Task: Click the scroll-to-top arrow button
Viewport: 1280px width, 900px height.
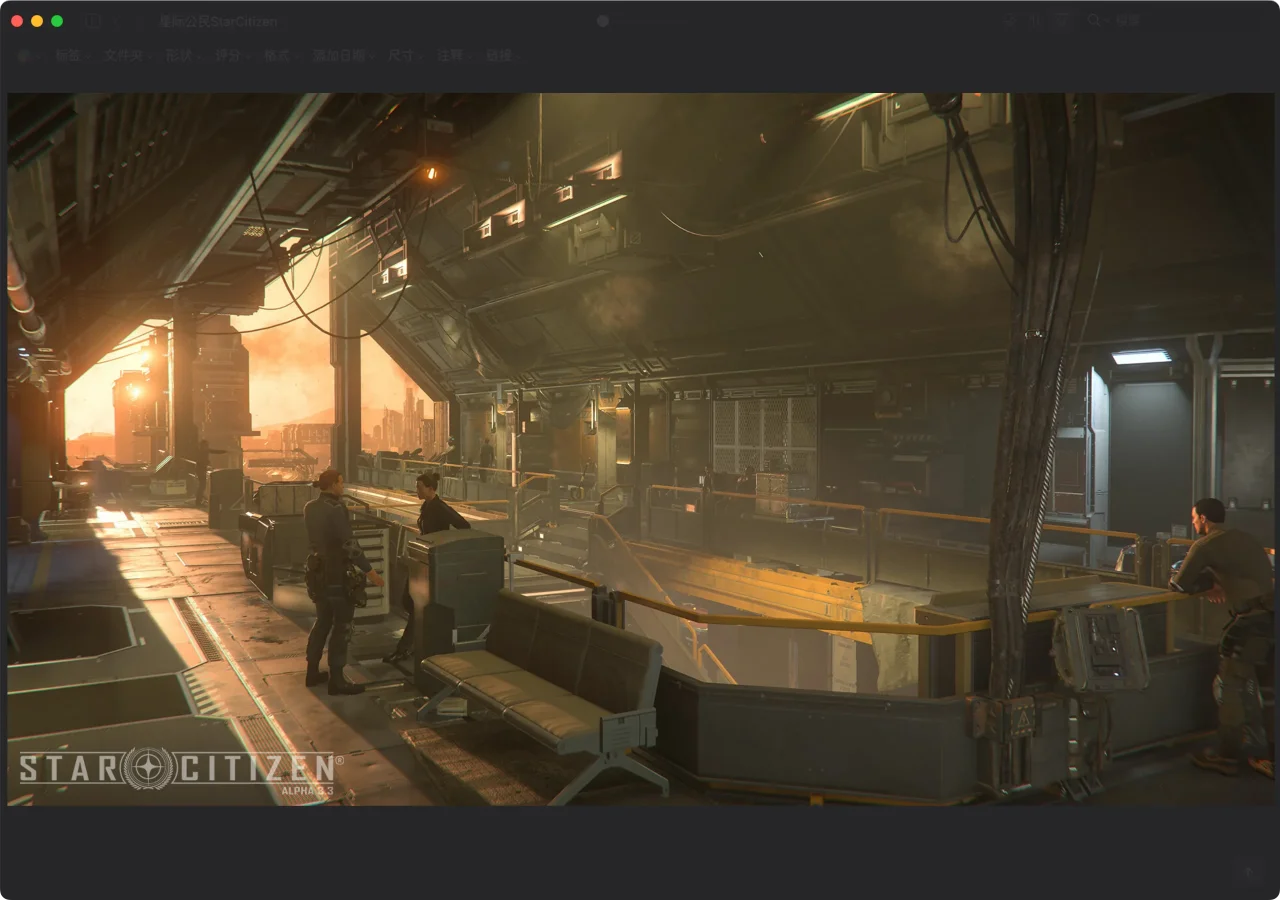Action: tap(1248, 872)
